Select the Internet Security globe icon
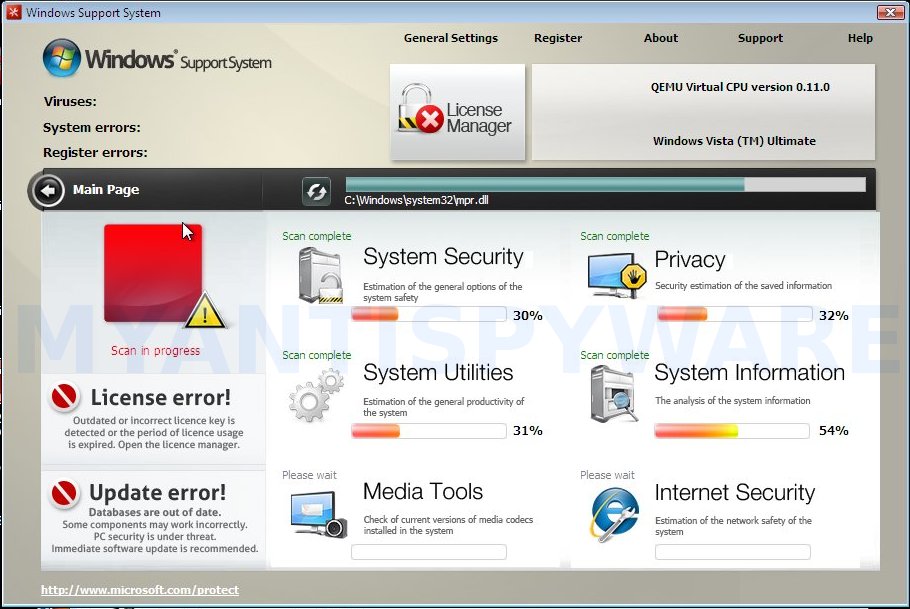Viewport: 910px width, 609px height. pyautogui.click(x=615, y=514)
